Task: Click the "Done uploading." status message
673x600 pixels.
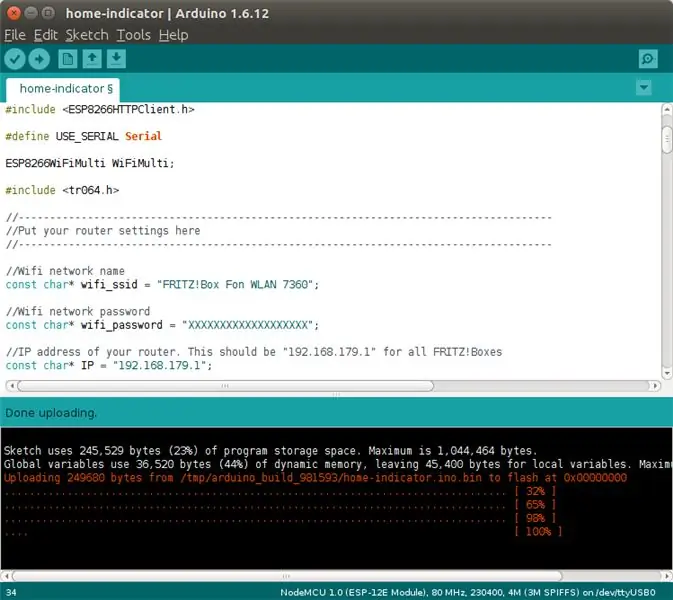Action: pyautogui.click(x=51, y=413)
